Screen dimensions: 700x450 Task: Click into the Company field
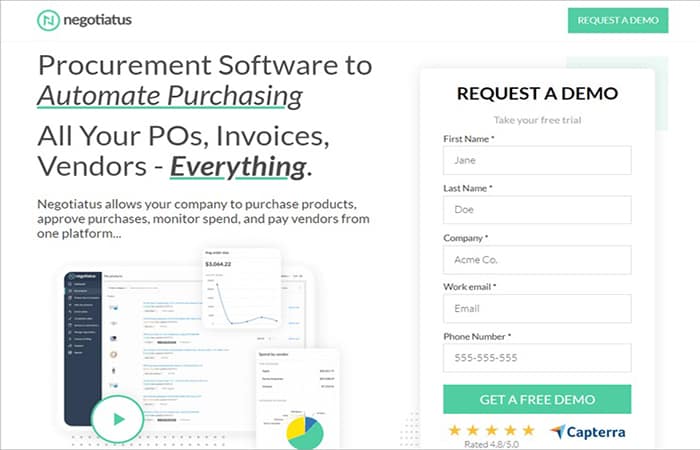pyautogui.click(x=537, y=259)
